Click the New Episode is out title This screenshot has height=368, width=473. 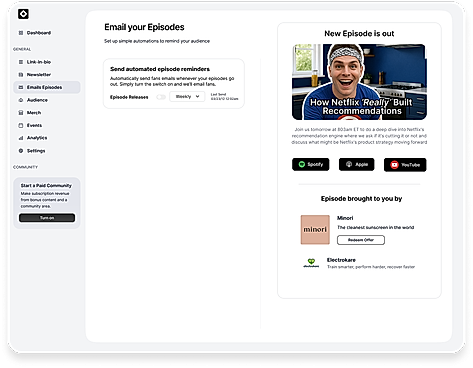click(x=359, y=34)
